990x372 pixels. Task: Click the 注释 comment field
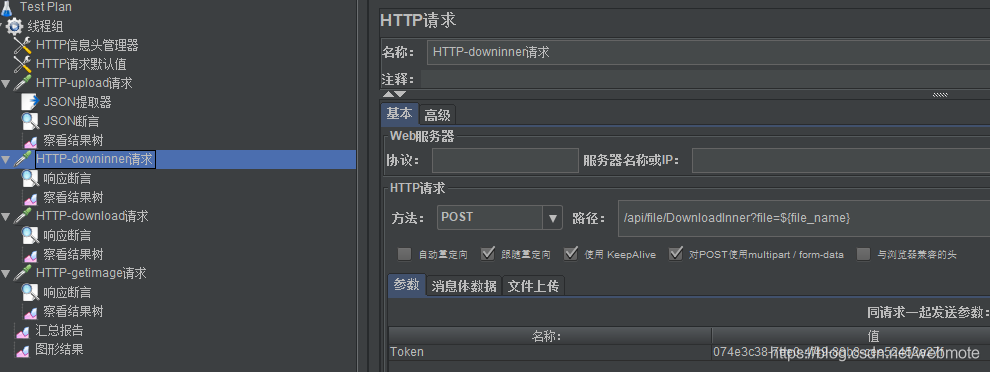(x=705, y=80)
